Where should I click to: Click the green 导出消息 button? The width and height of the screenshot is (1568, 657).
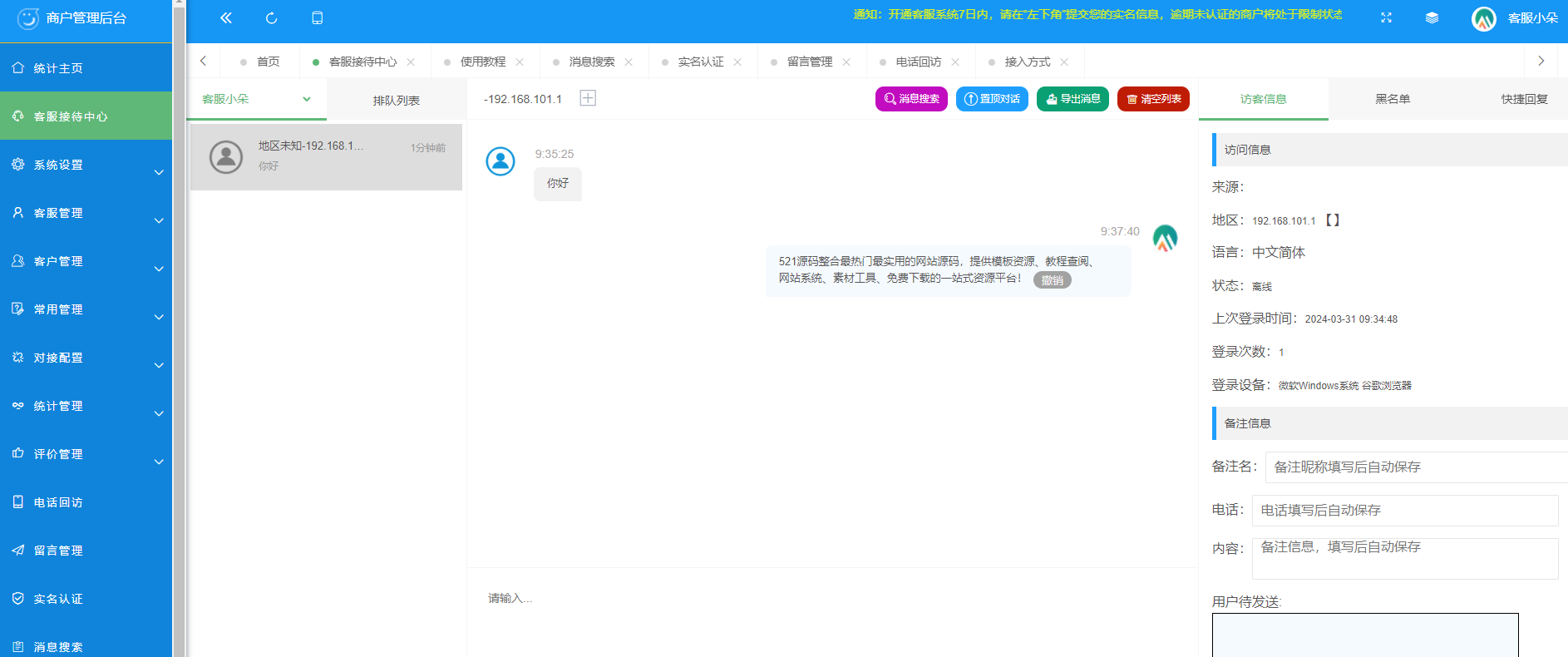click(x=1072, y=99)
